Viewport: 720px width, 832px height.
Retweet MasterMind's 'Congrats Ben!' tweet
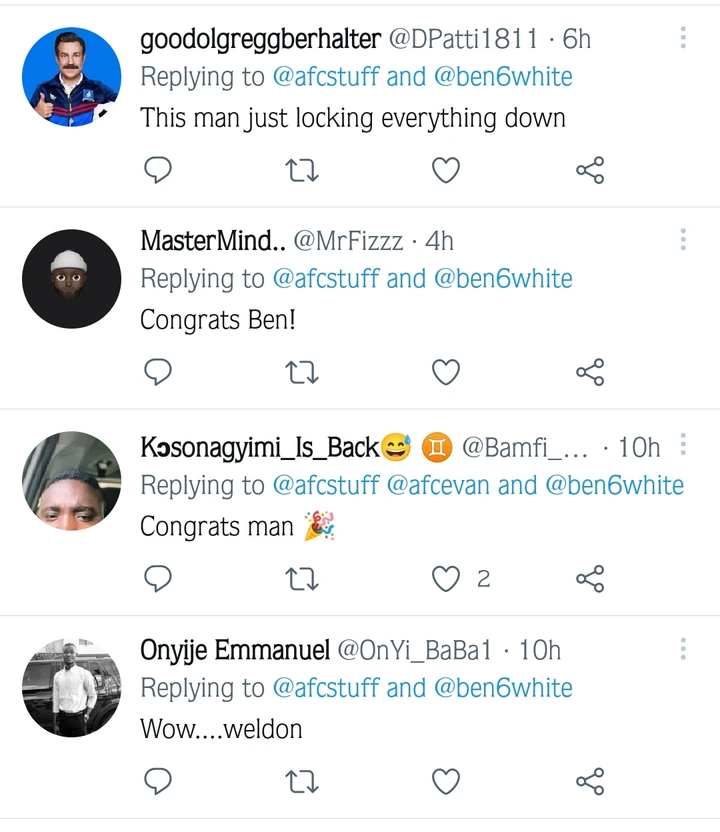click(x=302, y=373)
